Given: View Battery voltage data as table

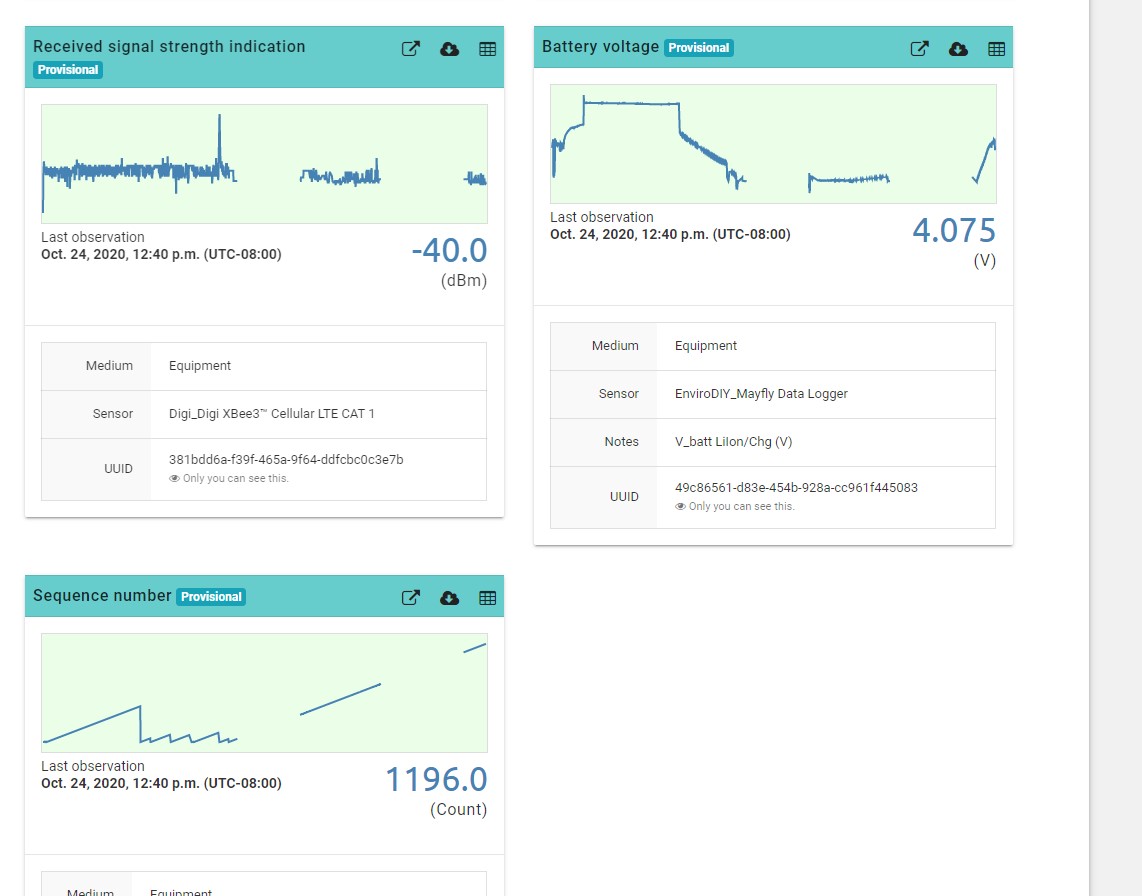Looking at the screenshot, I should [996, 48].
